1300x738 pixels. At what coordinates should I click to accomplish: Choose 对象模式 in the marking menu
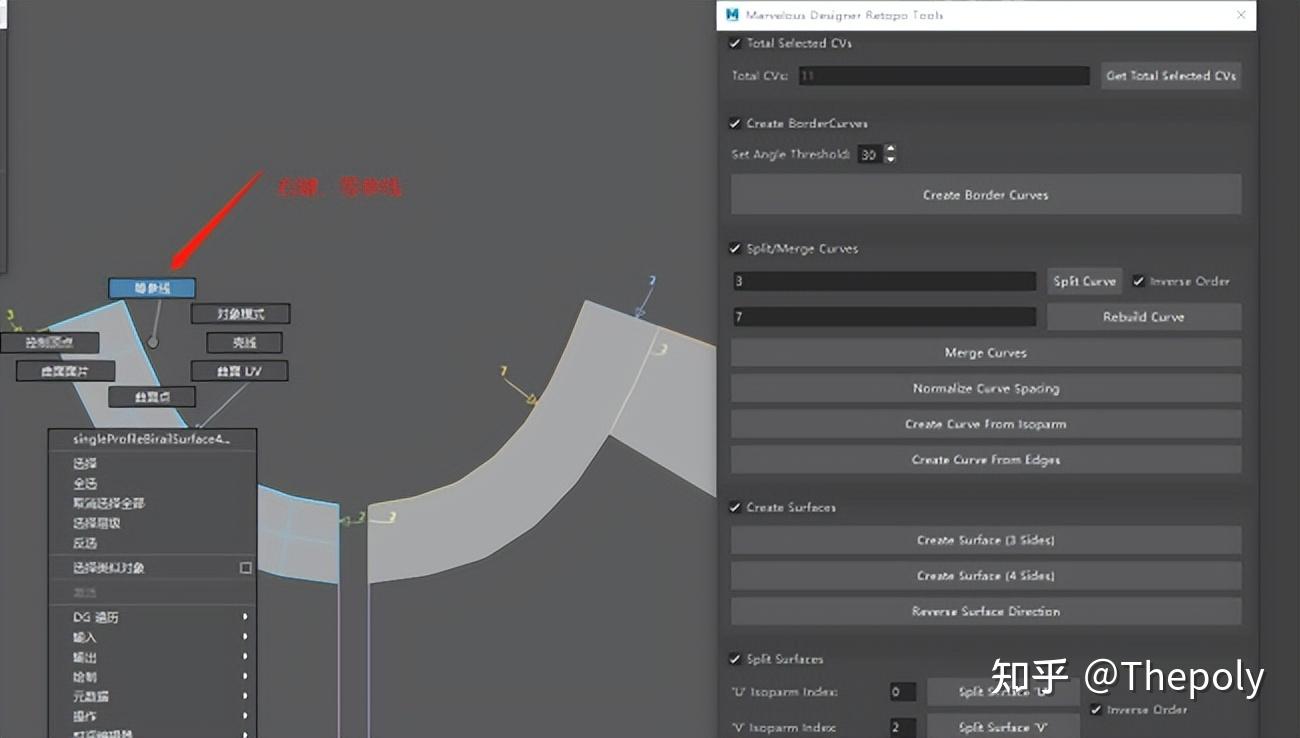tap(241, 314)
